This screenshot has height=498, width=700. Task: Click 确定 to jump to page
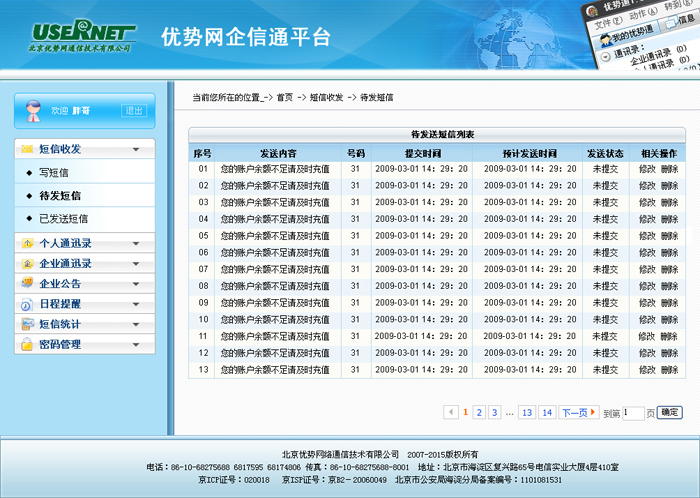[x=670, y=412]
